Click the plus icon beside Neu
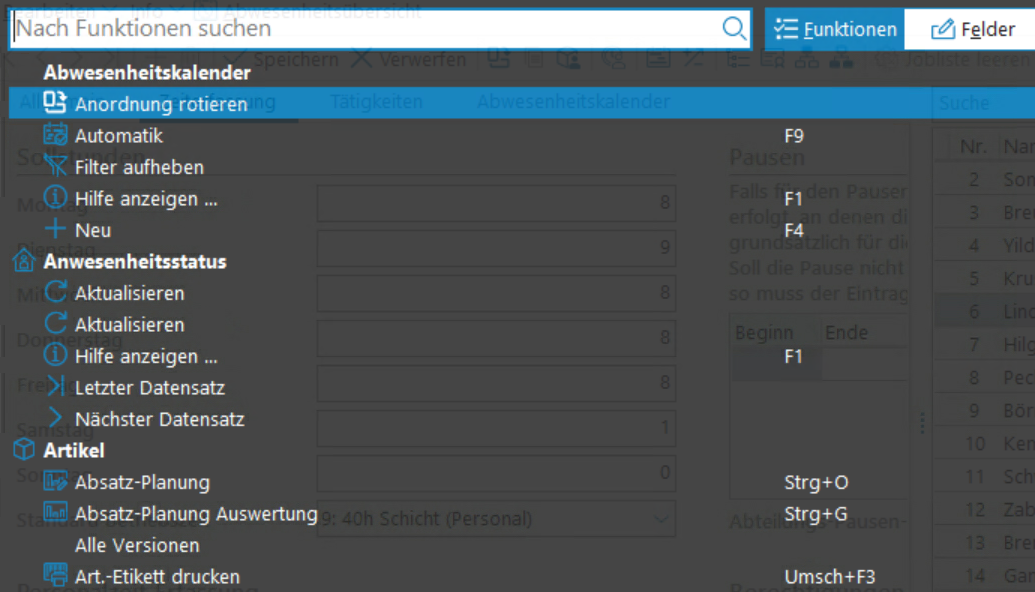The width and height of the screenshot is (1035, 592). click(55, 230)
